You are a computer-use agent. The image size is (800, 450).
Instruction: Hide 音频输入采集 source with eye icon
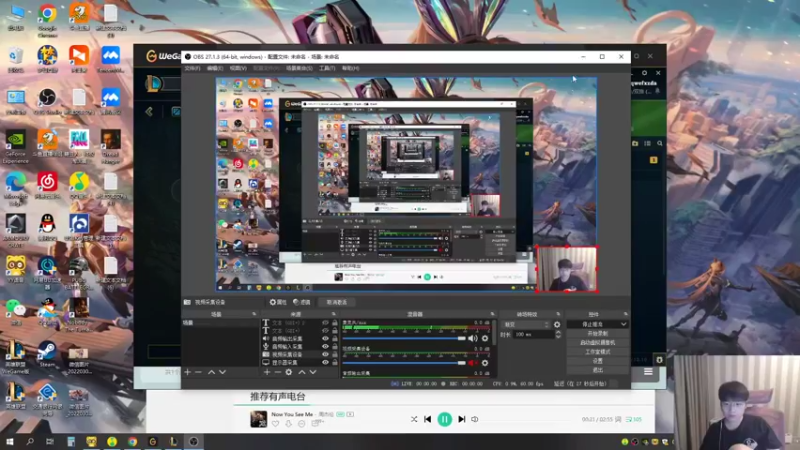coord(325,346)
